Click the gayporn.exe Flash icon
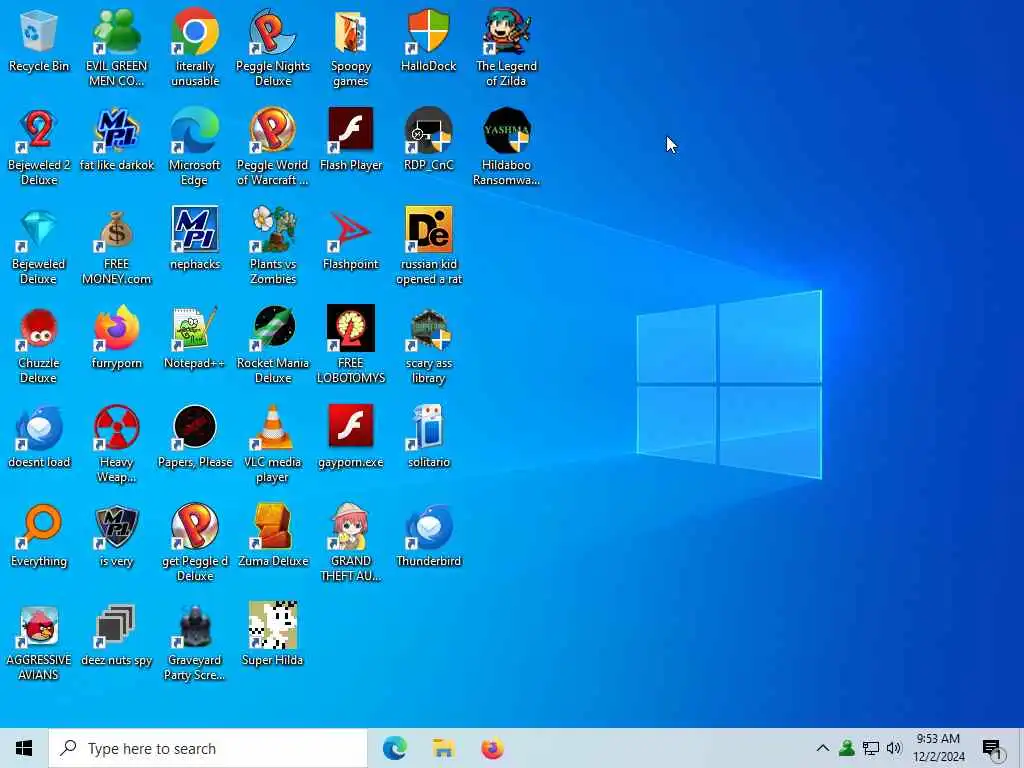This screenshot has width=1024, height=768. 351,436
